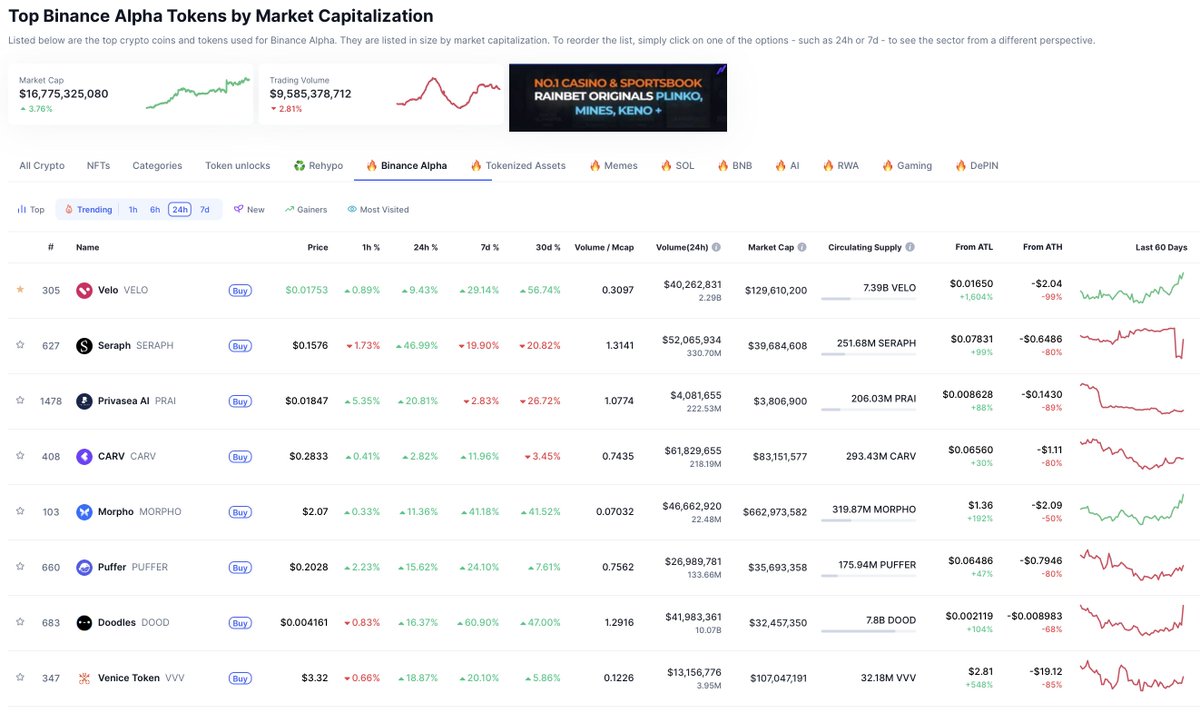
Task: Click the Top bar chart icon
Action: (x=21, y=210)
